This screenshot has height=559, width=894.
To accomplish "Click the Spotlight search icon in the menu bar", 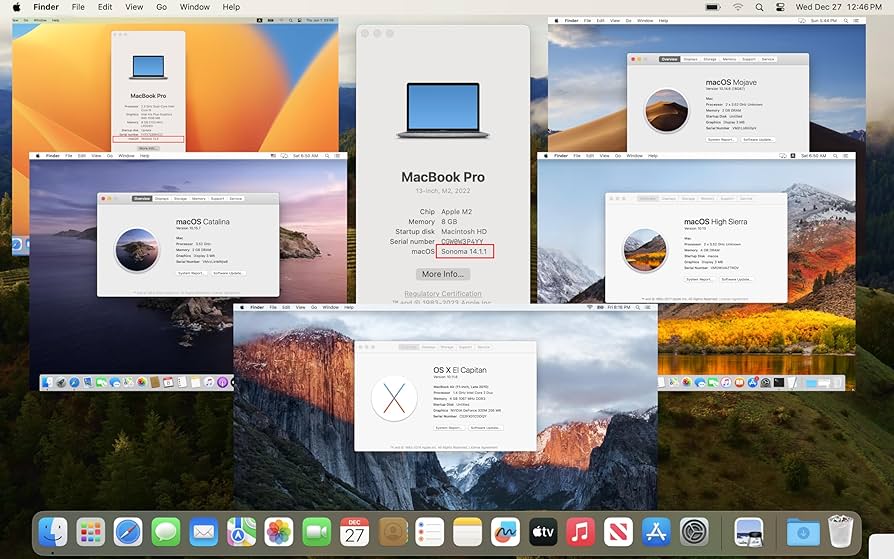I will coord(761,7).
